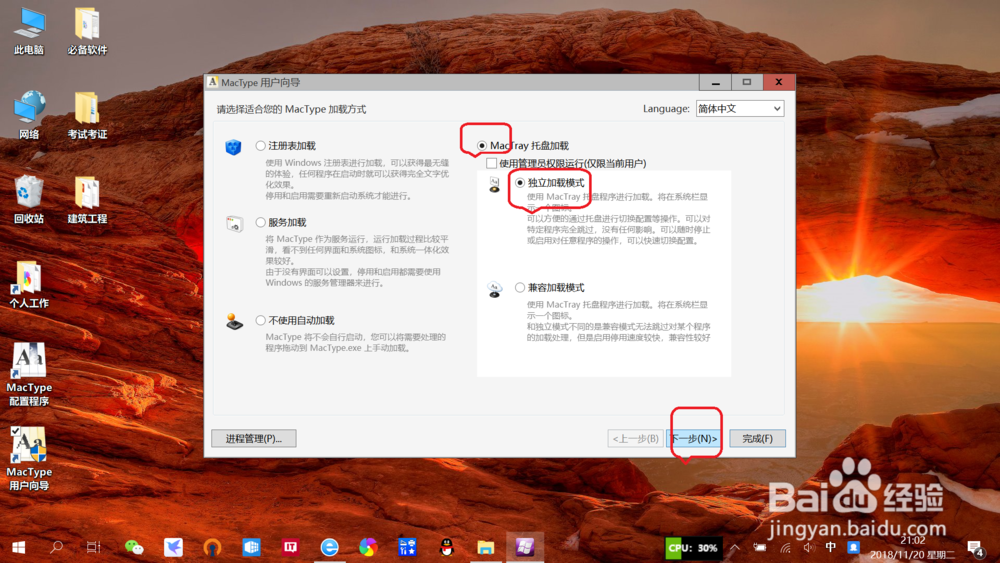This screenshot has width=1000, height=563.
Task: Close the MacType 用户向导 window
Action: 779,82
